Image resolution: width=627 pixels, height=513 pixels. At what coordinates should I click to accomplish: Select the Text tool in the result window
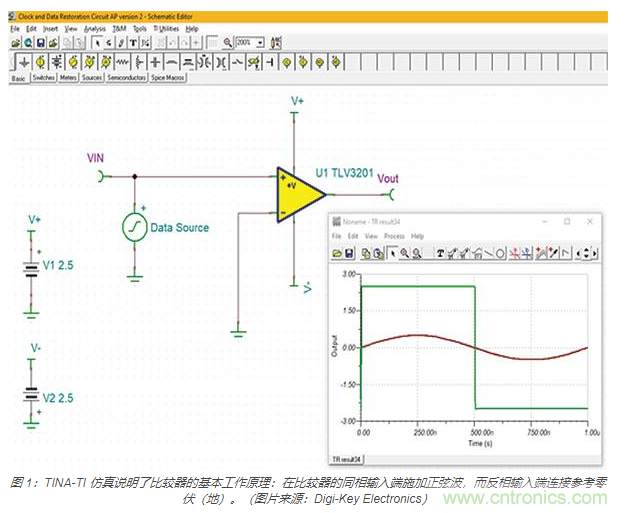pos(440,252)
